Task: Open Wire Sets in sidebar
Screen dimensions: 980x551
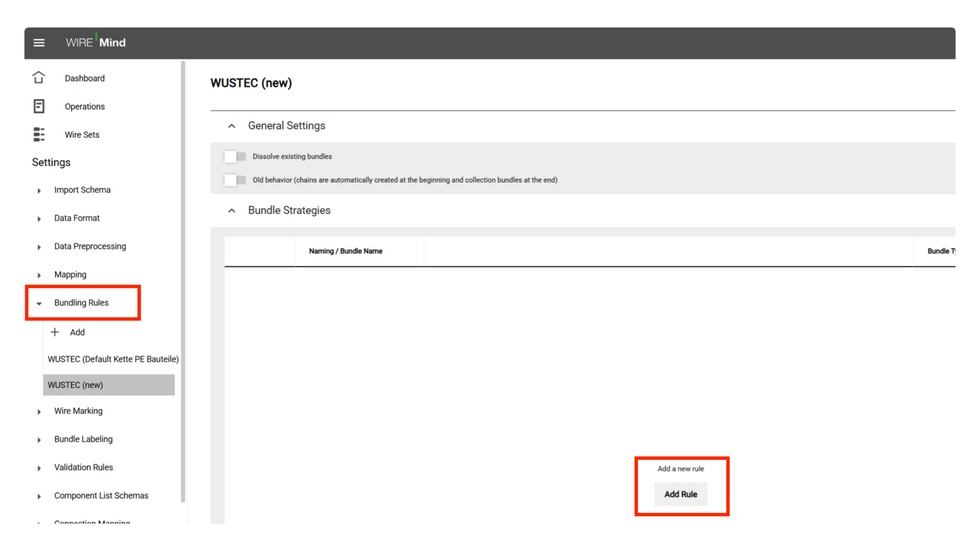Action: [x=82, y=134]
